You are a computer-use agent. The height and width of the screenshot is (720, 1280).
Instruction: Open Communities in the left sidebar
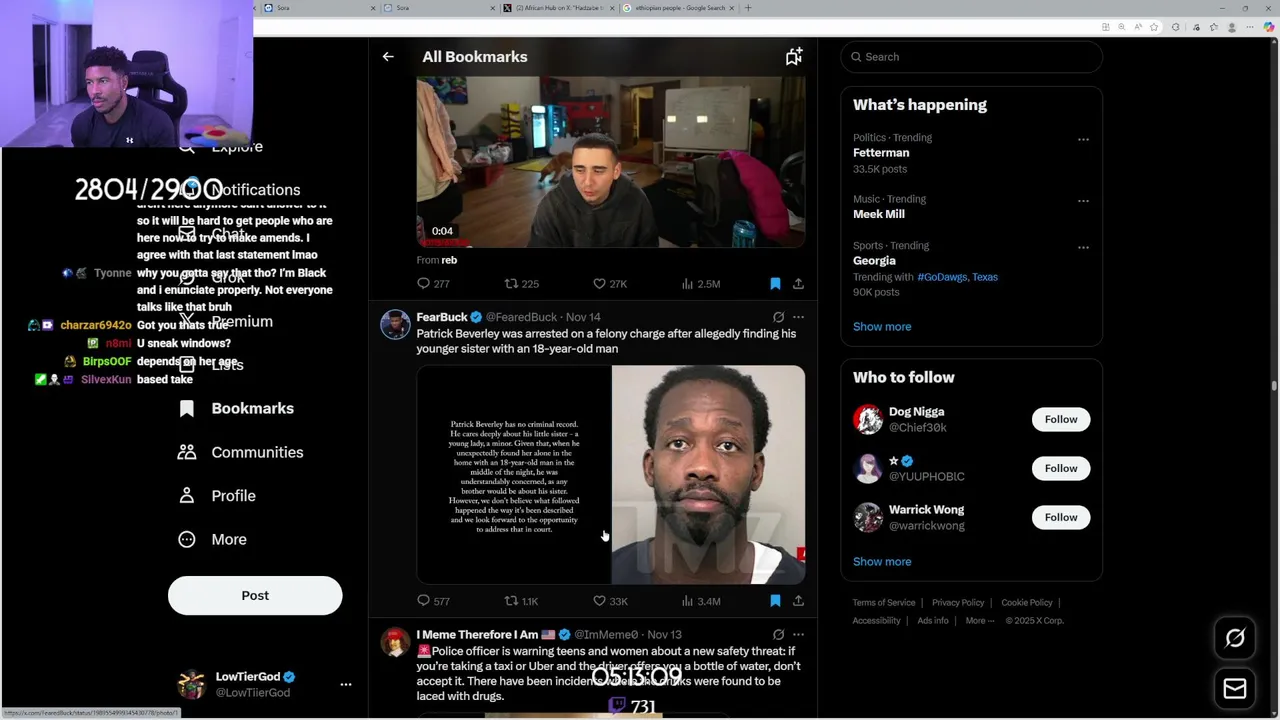pos(240,452)
